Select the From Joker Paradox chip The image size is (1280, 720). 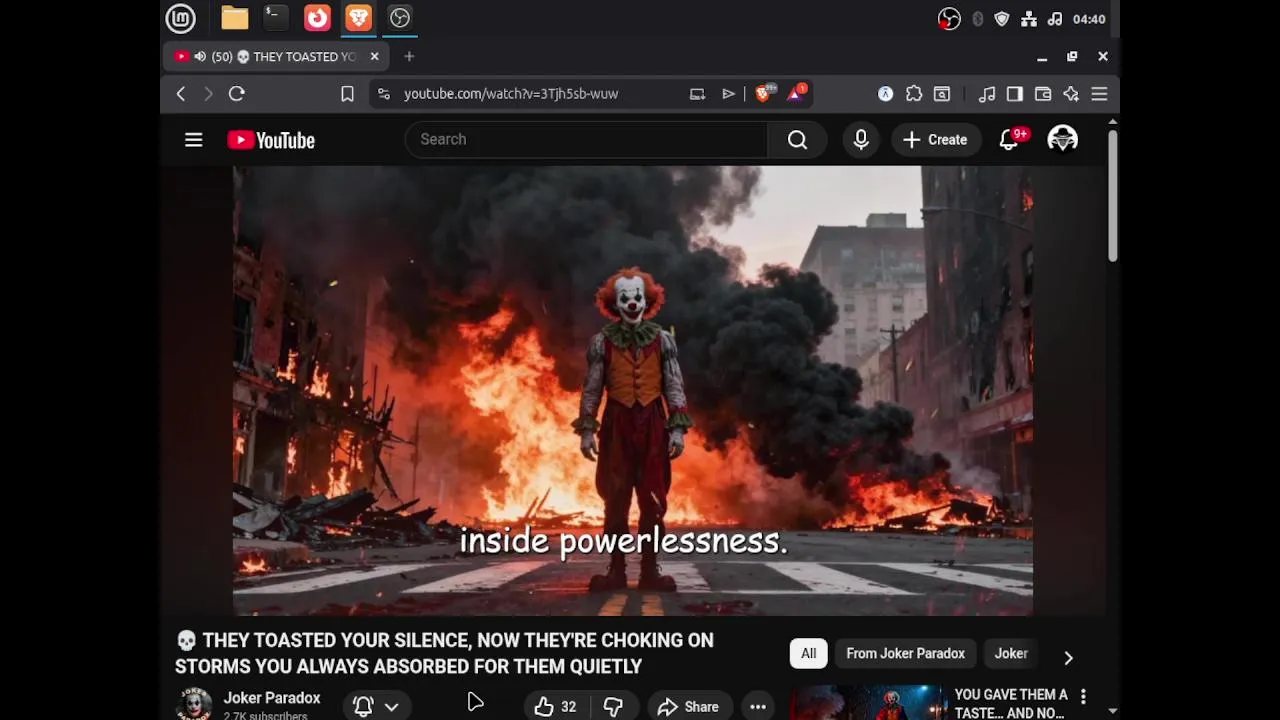pyautogui.click(x=905, y=654)
